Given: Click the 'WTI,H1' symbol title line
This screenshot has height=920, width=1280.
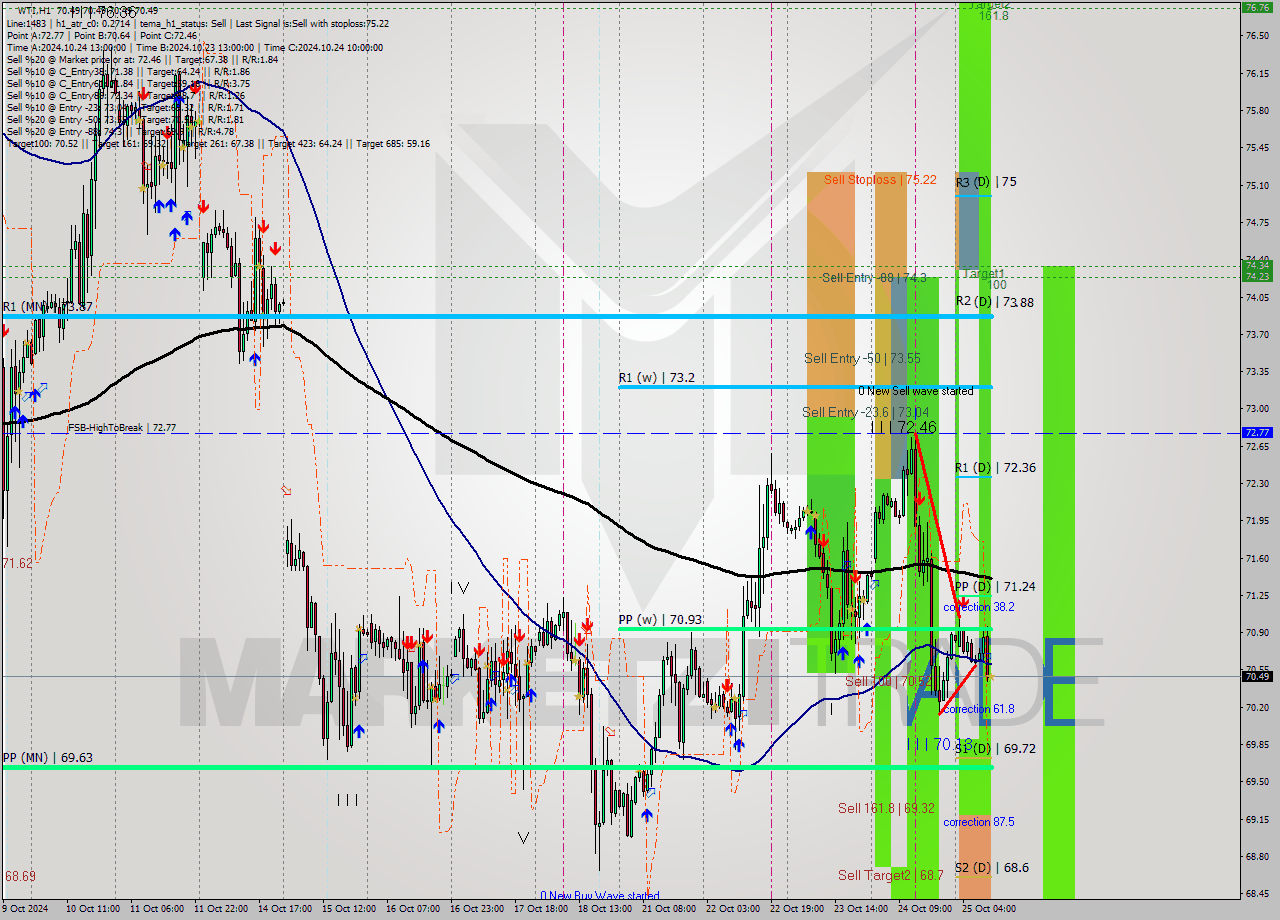Looking at the screenshot, I should click(x=87, y=11).
